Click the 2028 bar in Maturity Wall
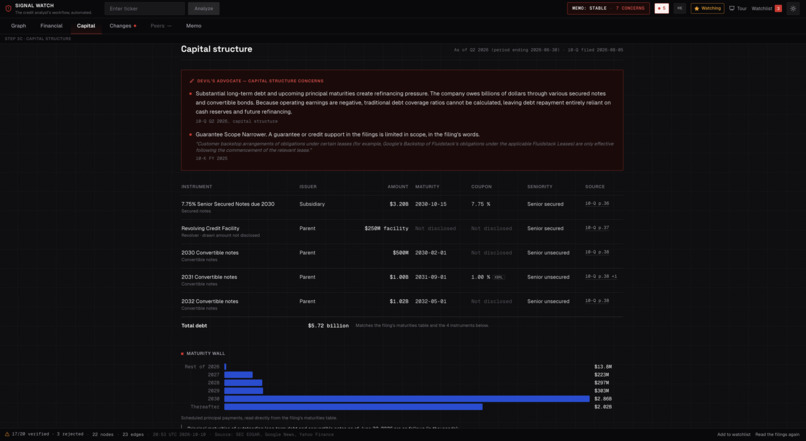 coord(243,383)
